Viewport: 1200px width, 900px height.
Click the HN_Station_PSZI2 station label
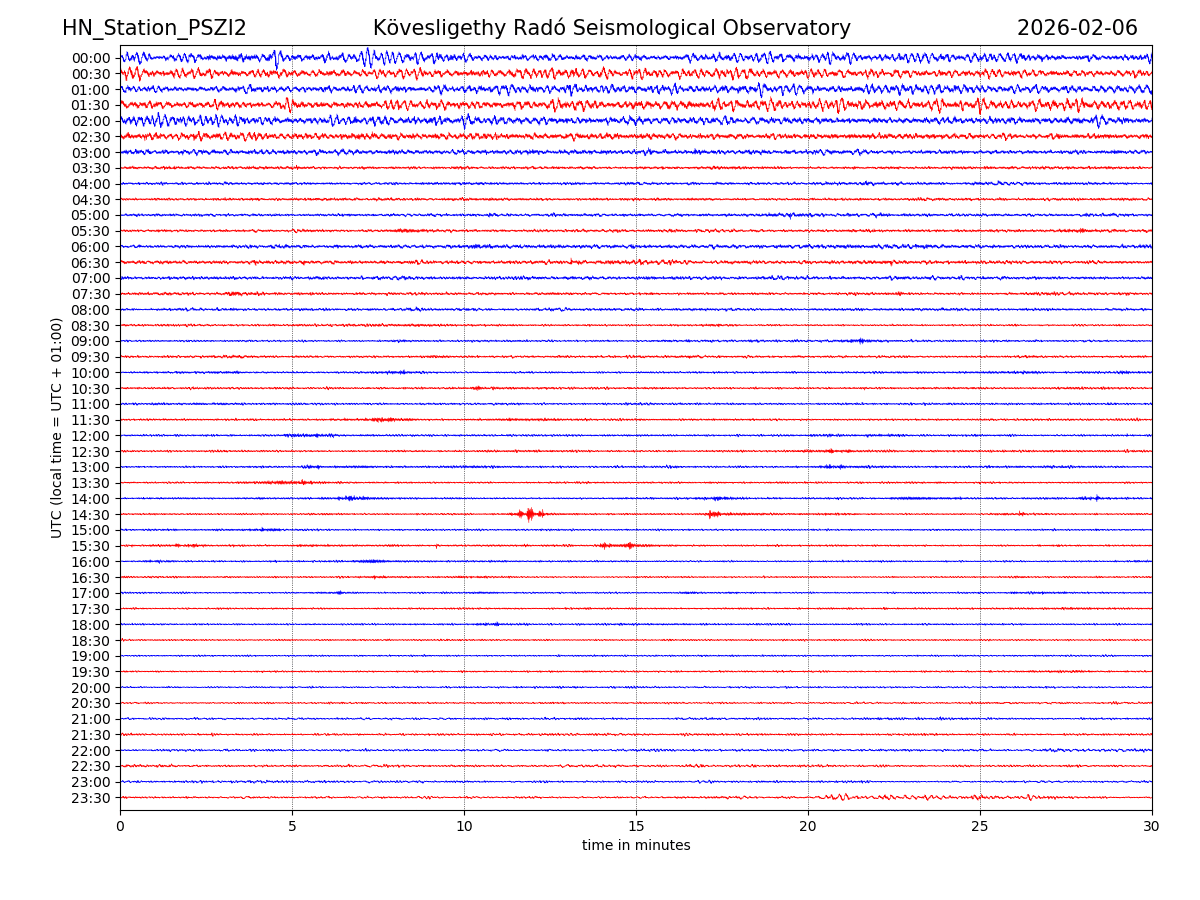pyautogui.click(x=154, y=29)
